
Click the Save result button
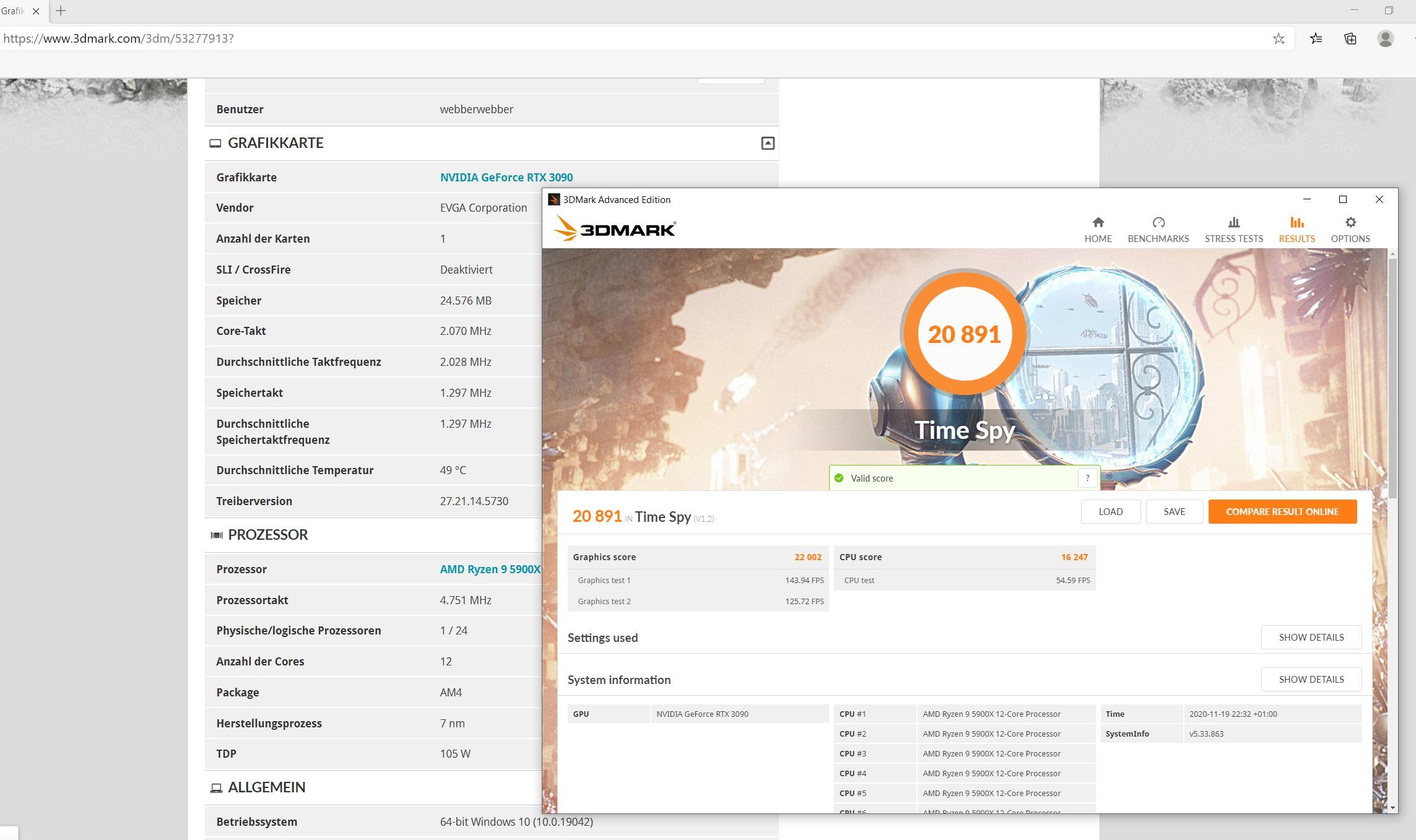click(1174, 511)
